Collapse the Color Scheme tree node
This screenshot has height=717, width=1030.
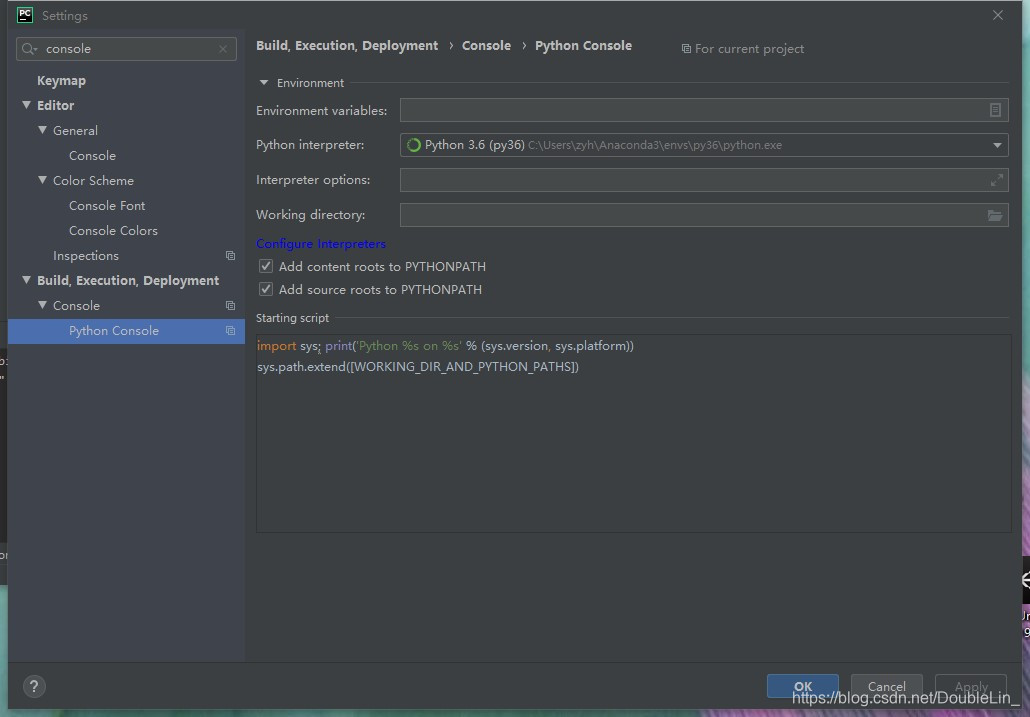(x=43, y=180)
